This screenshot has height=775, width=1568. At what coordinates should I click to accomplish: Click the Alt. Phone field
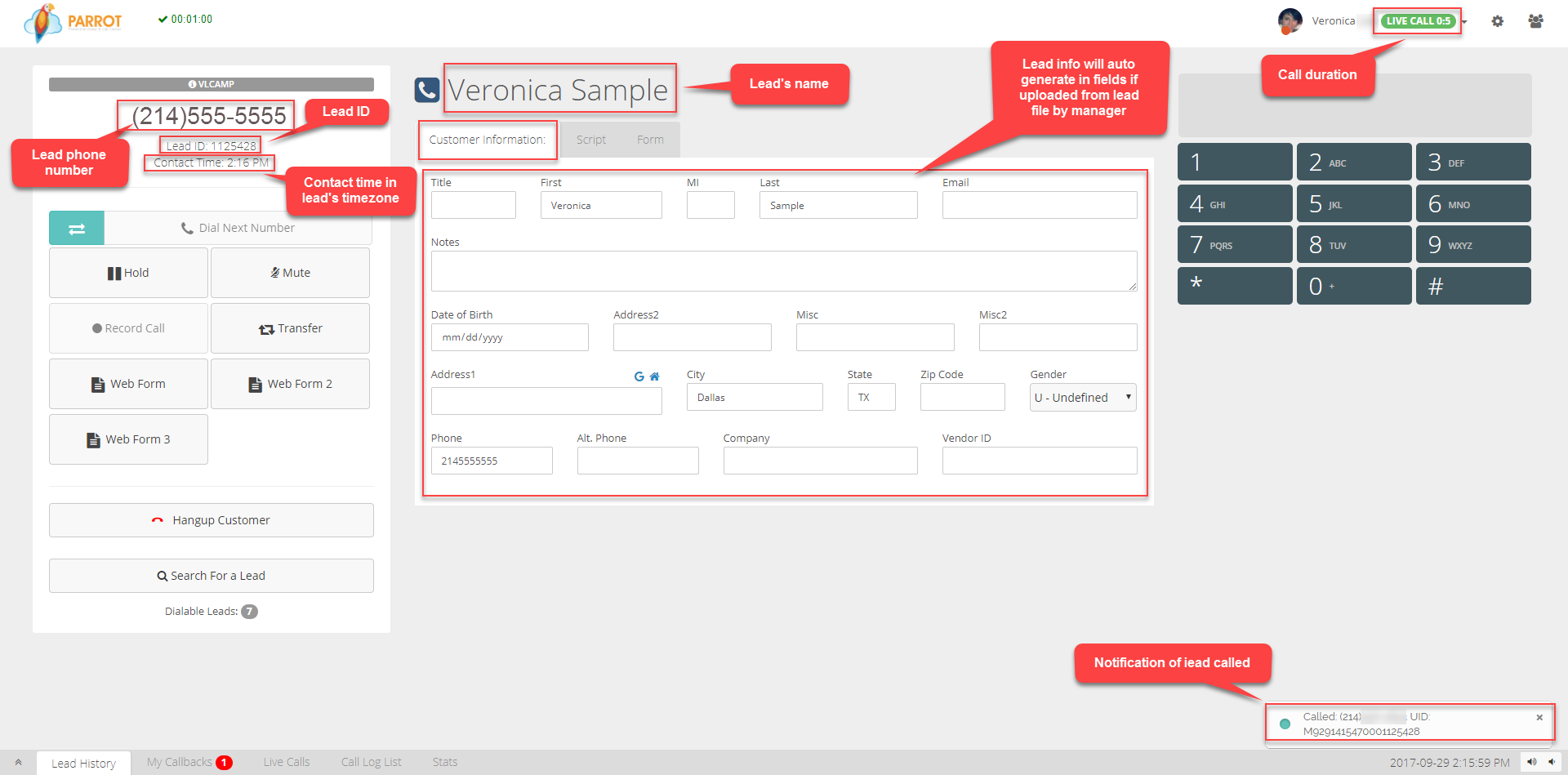(638, 461)
